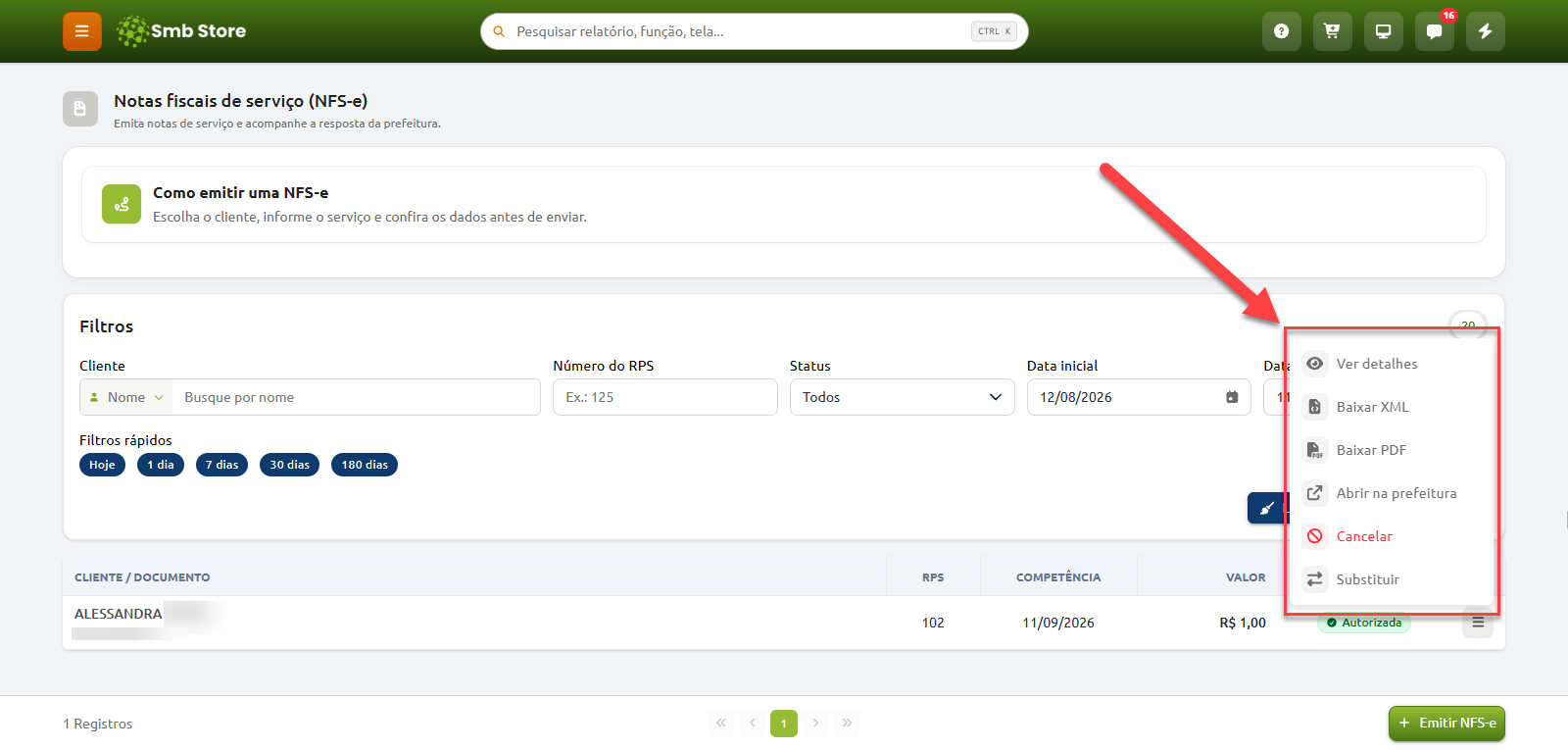Open the chat messages icon with badge
The width and height of the screenshot is (1568, 750).
click(1435, 31)
